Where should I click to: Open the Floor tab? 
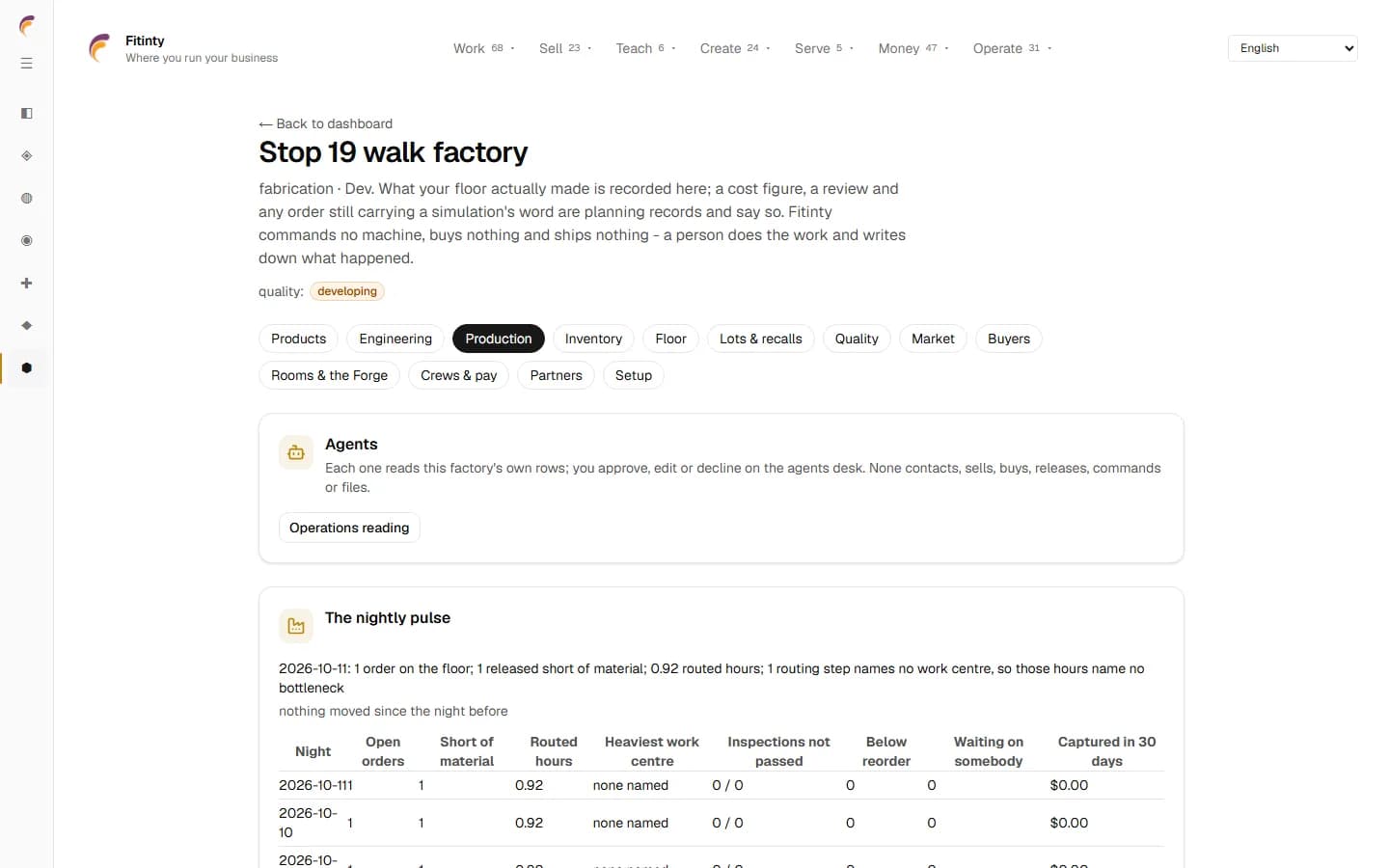tap(670, 339)
